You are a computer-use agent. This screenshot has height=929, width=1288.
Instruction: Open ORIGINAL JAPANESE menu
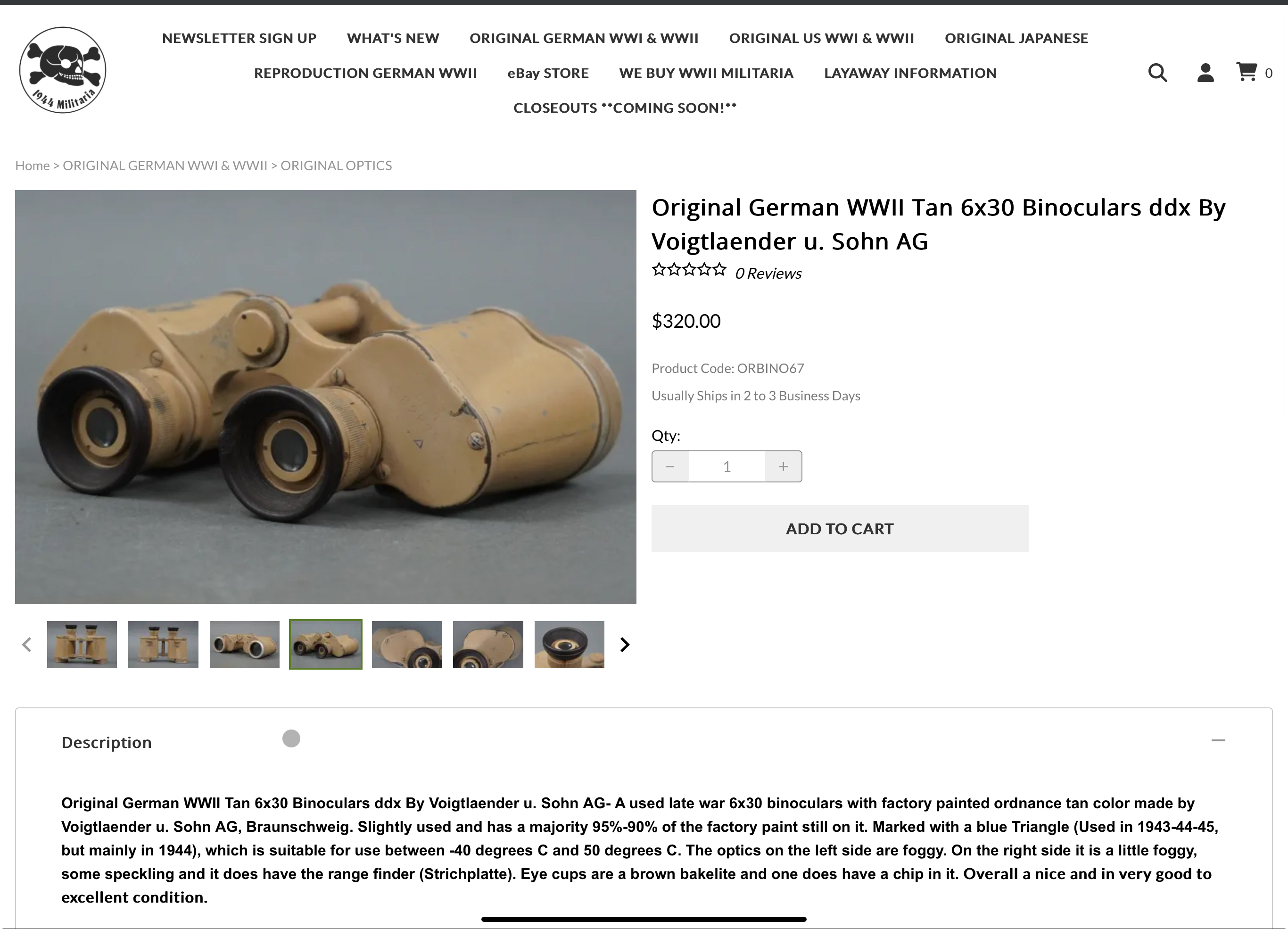pos(1016,38)
